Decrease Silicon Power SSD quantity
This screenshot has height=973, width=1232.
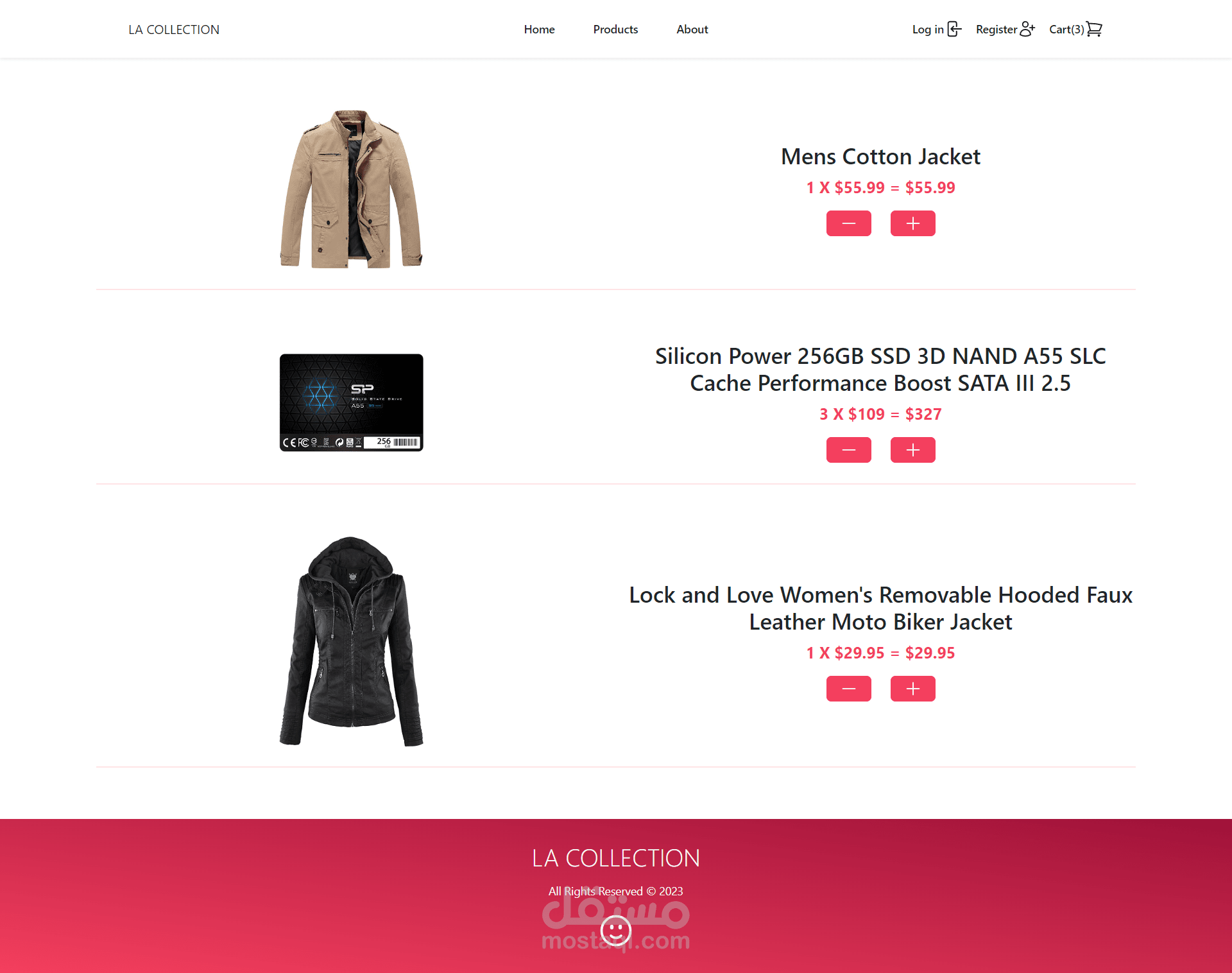coord(848,450)
